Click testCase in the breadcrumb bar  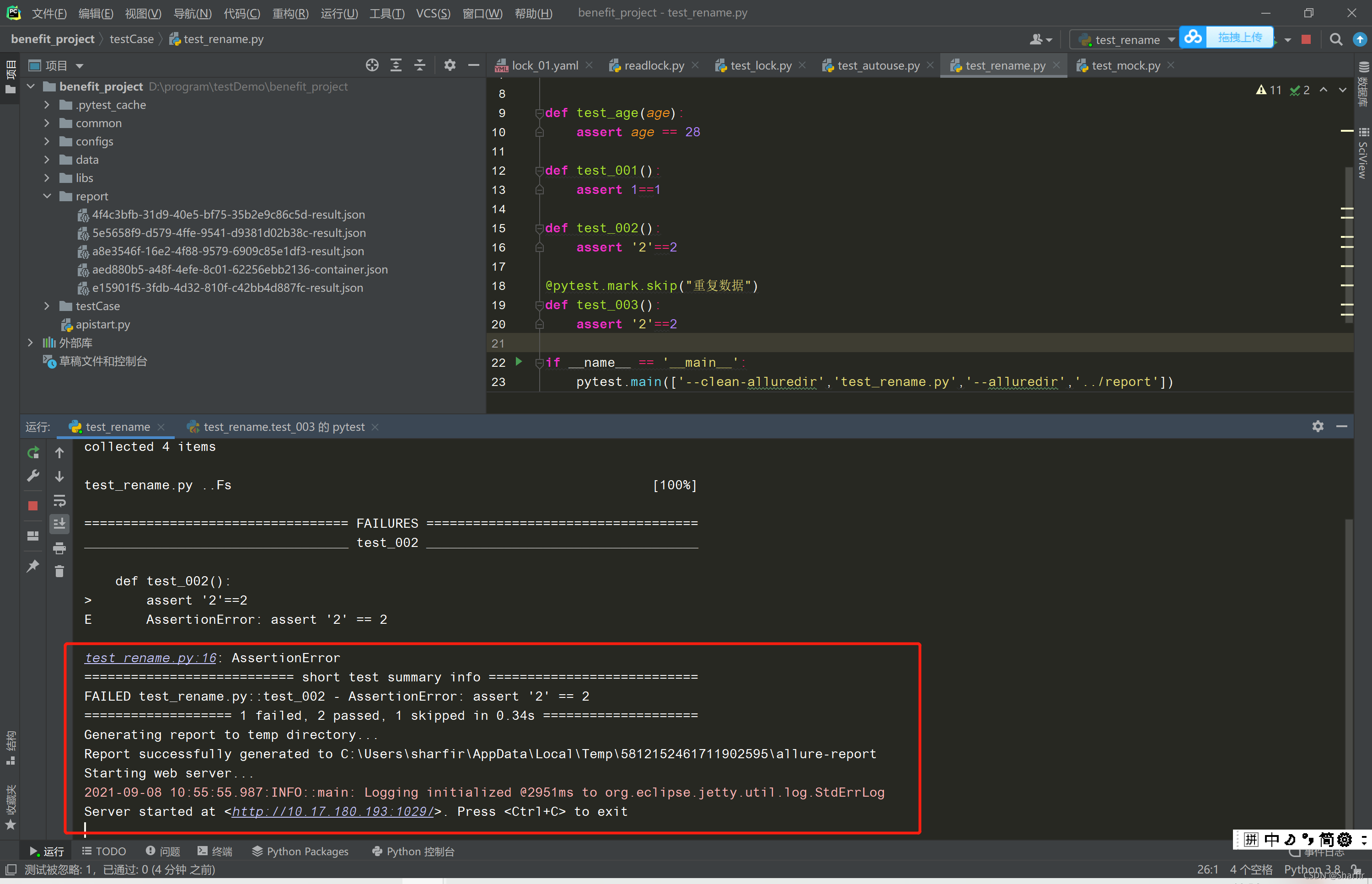(x=131, y=39)
